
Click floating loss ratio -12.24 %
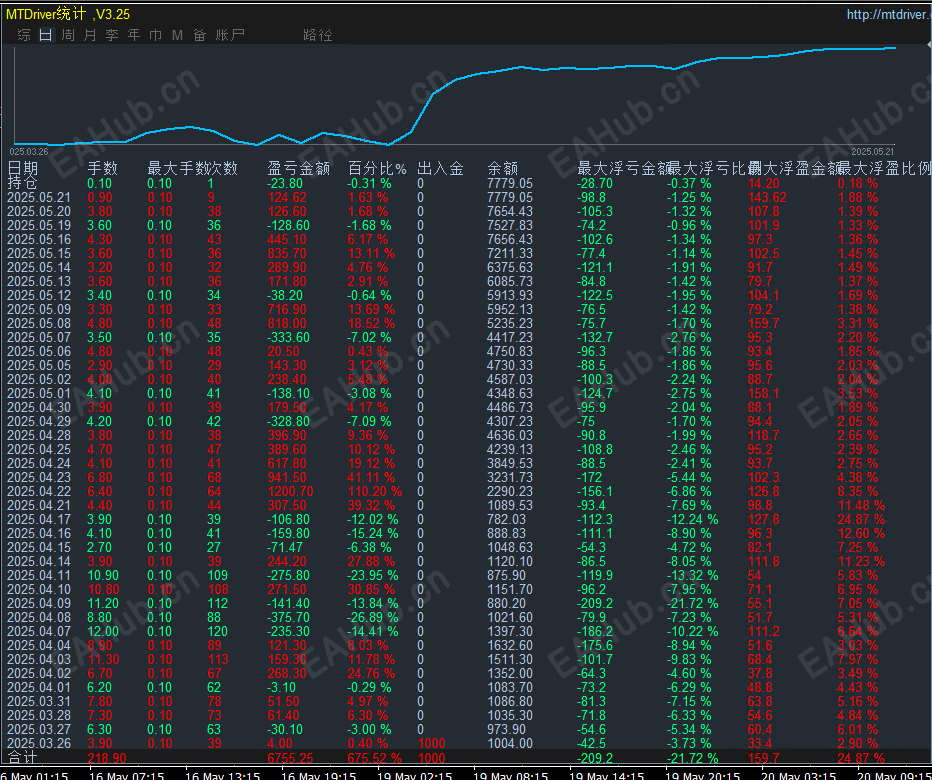(692, 520)
